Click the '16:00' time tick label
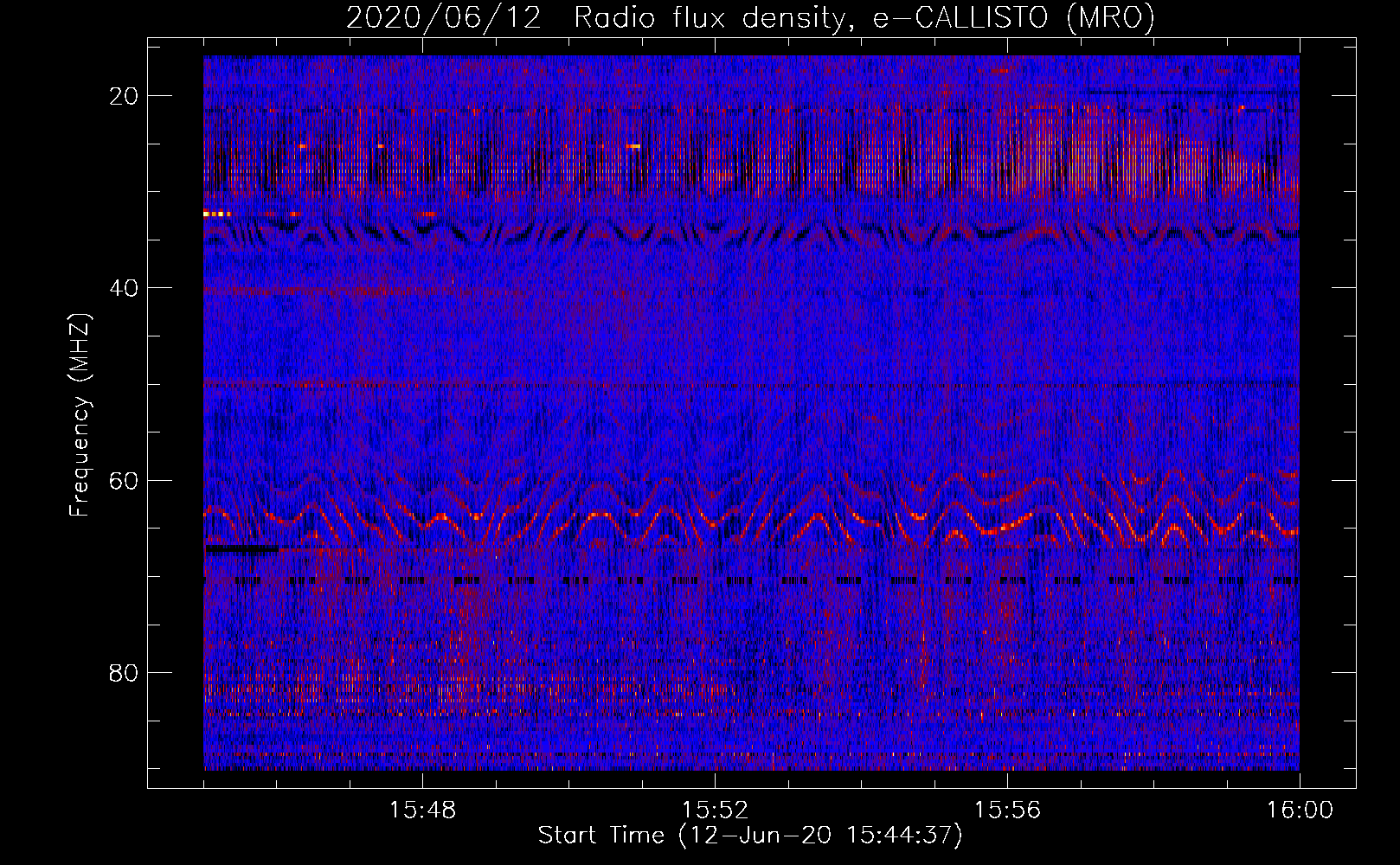This screenshot has height=865, width=1400. point(1300,811)
